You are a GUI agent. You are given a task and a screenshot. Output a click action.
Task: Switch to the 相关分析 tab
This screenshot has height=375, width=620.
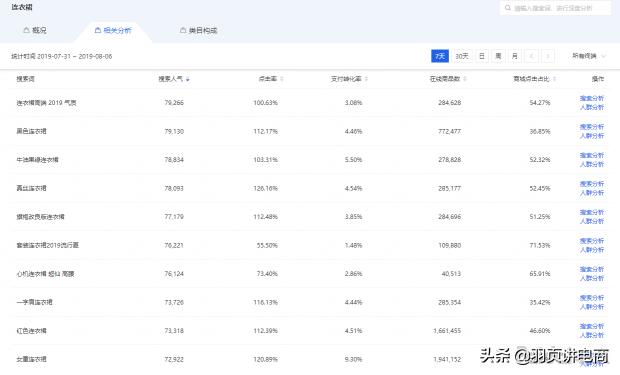[113, 30]
